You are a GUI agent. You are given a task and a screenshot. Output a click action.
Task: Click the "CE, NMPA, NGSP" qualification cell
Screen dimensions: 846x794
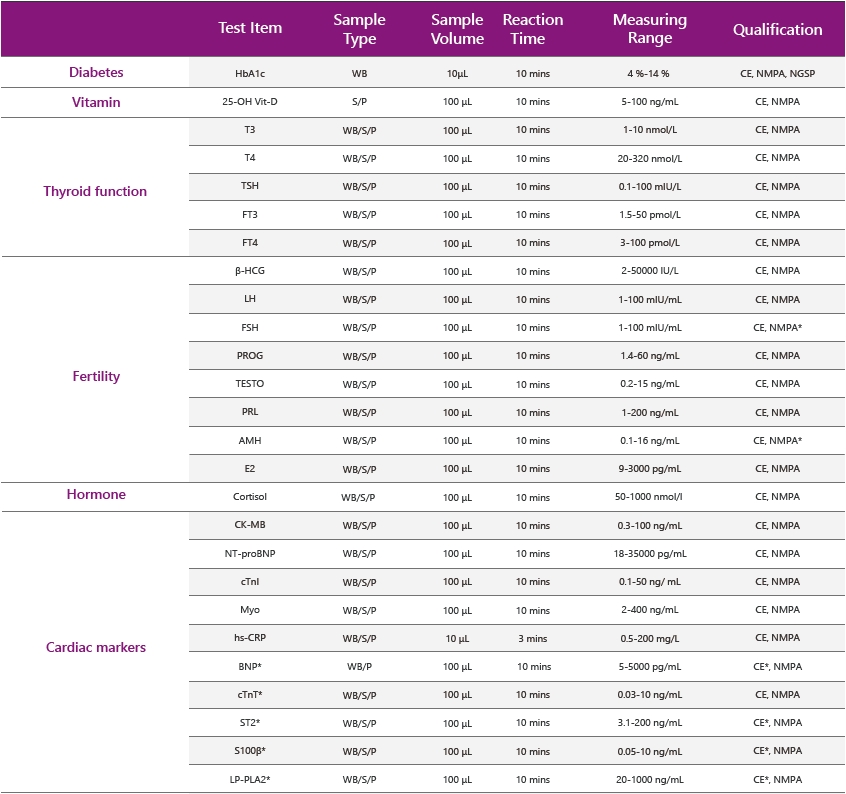click(777, 74)
